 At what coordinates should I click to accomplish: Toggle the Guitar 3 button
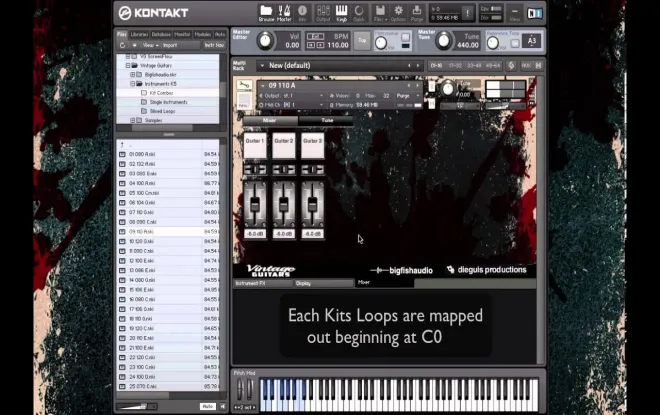[313, 146]
